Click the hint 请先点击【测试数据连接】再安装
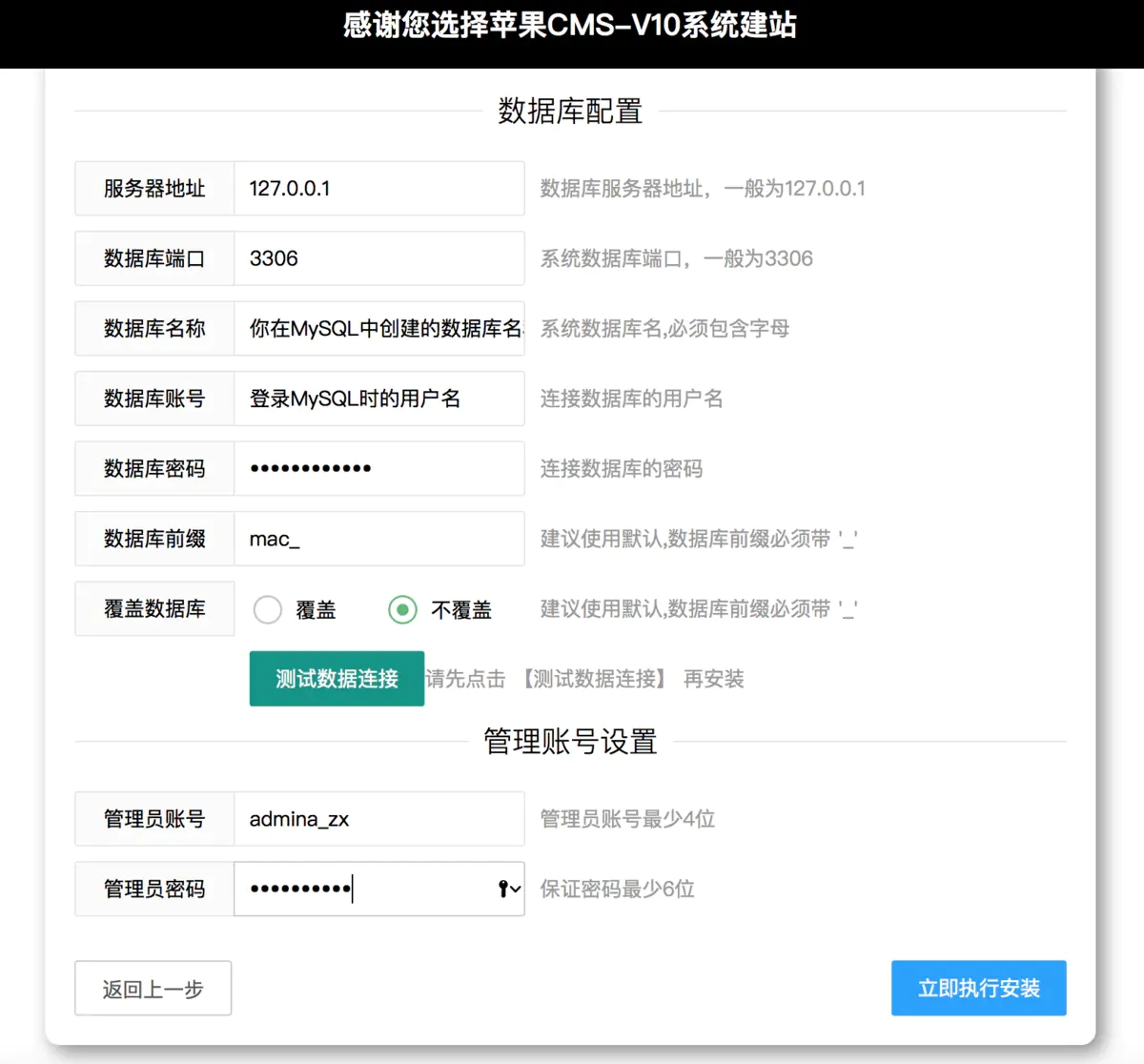The image size is (1144, 1064). tap(584, 679)
